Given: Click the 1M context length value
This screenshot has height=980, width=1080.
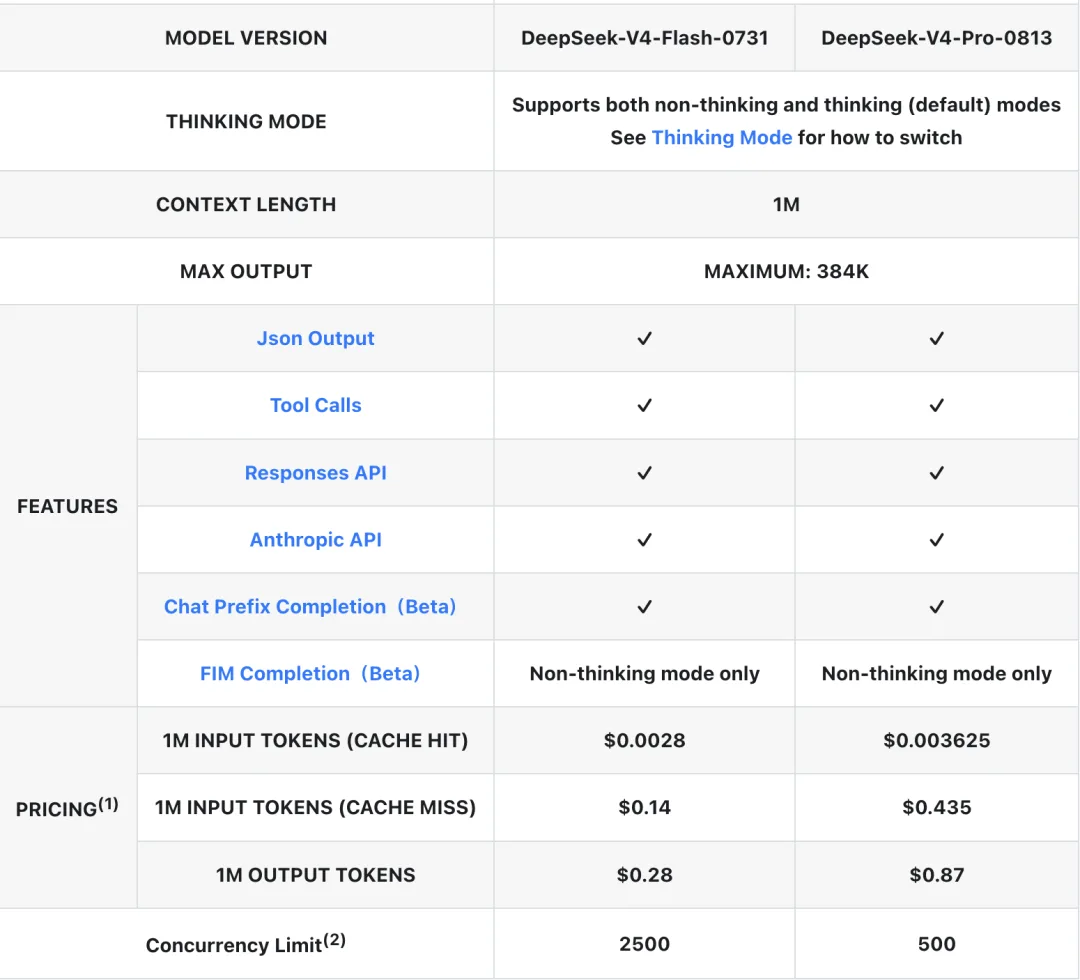Looking at the screenshot, I should [x=786, y=205].
